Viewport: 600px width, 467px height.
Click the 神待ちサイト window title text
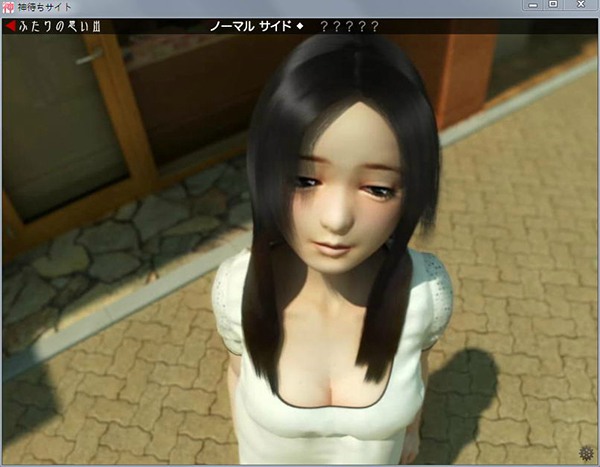[44, 7]
